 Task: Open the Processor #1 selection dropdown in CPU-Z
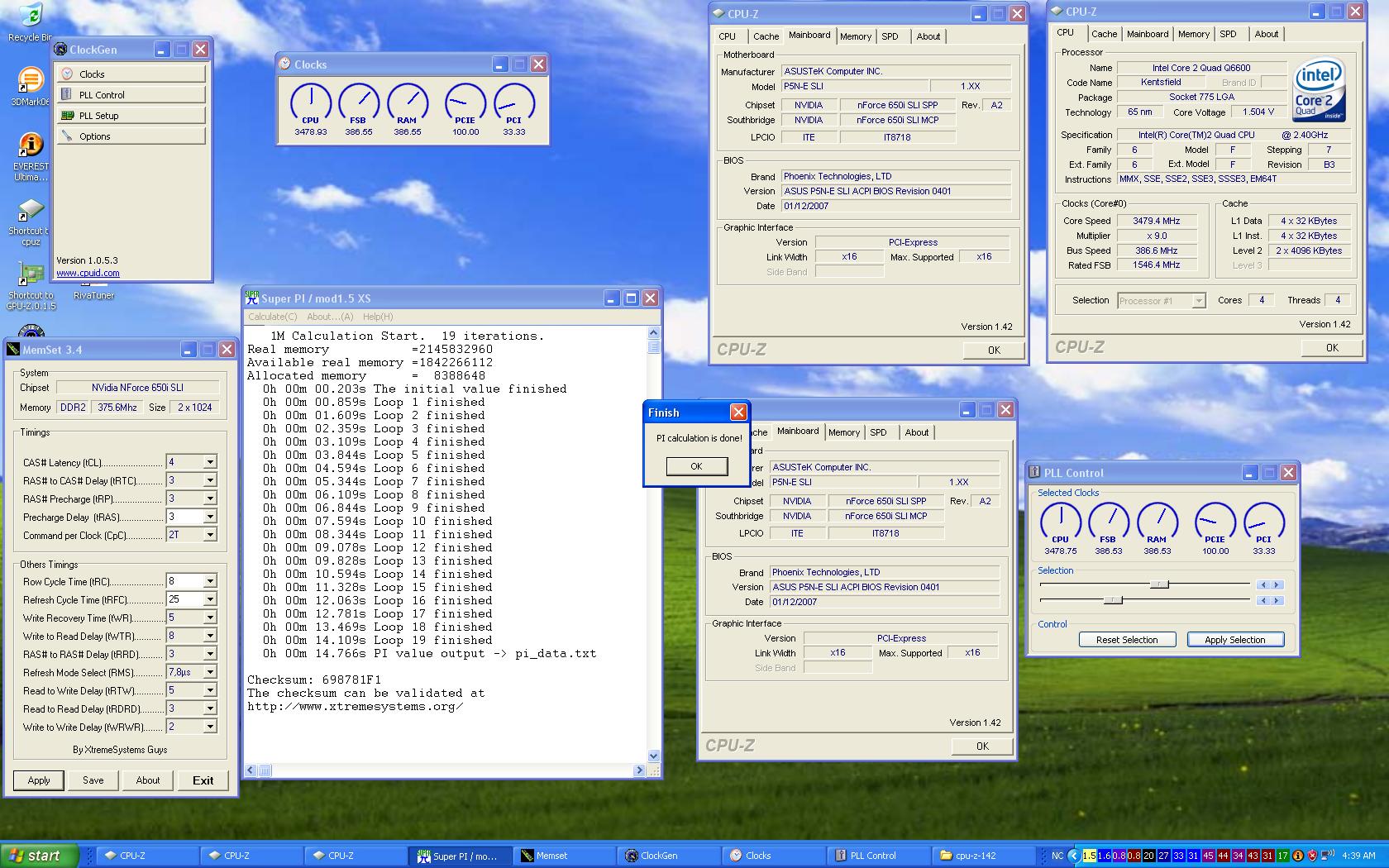pos(1198,301)
